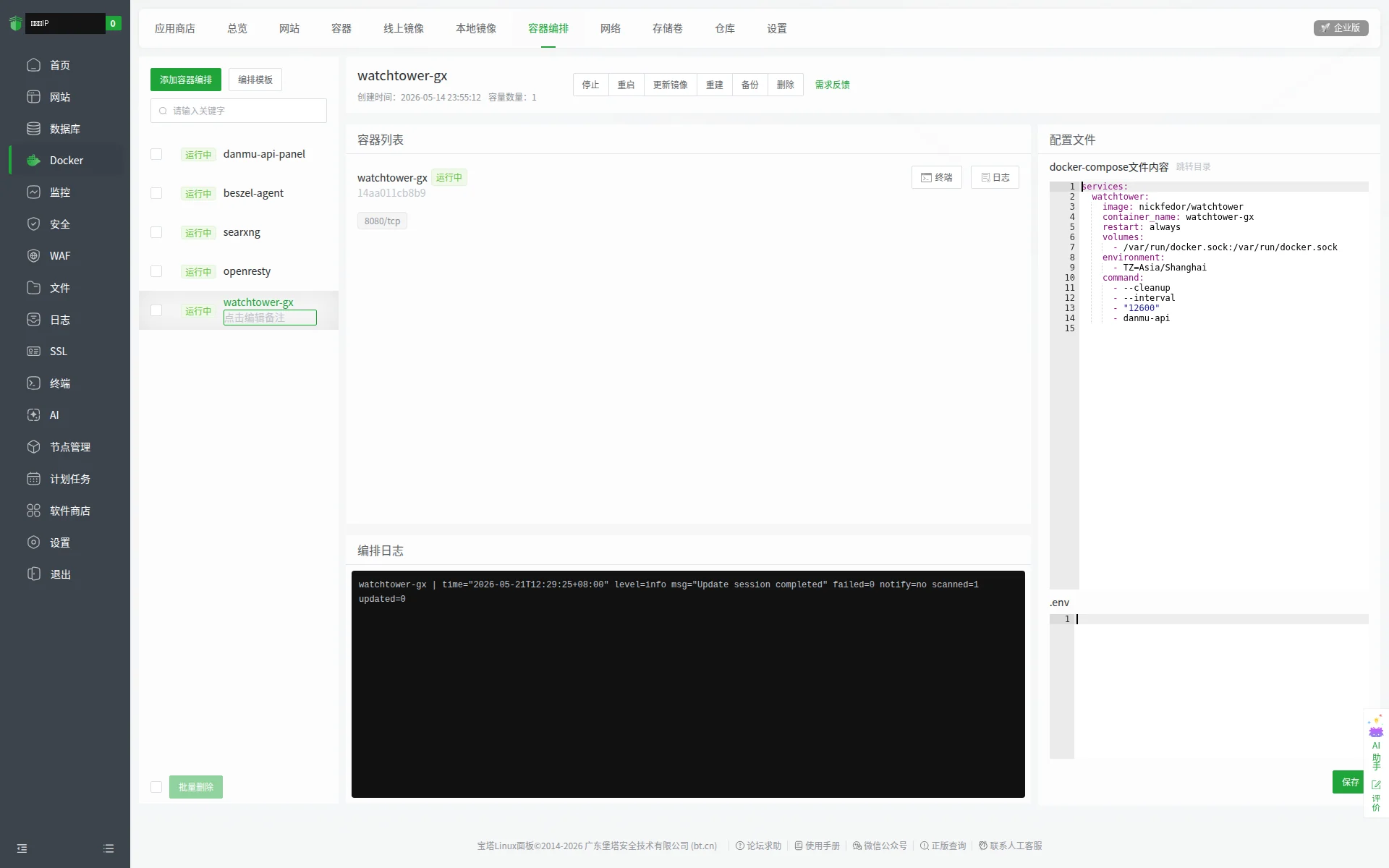Open the AI sidebar icon

[x=33, y=415]
